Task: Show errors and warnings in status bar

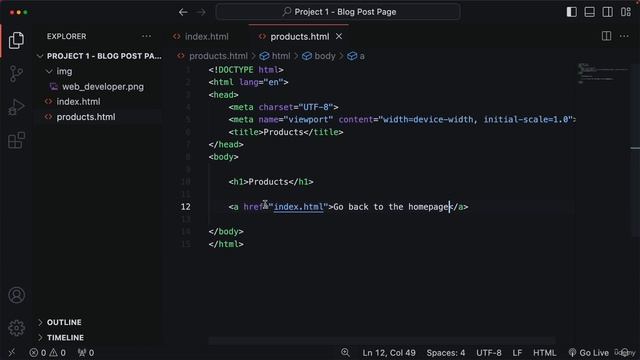Action: [x=47, y=353]
